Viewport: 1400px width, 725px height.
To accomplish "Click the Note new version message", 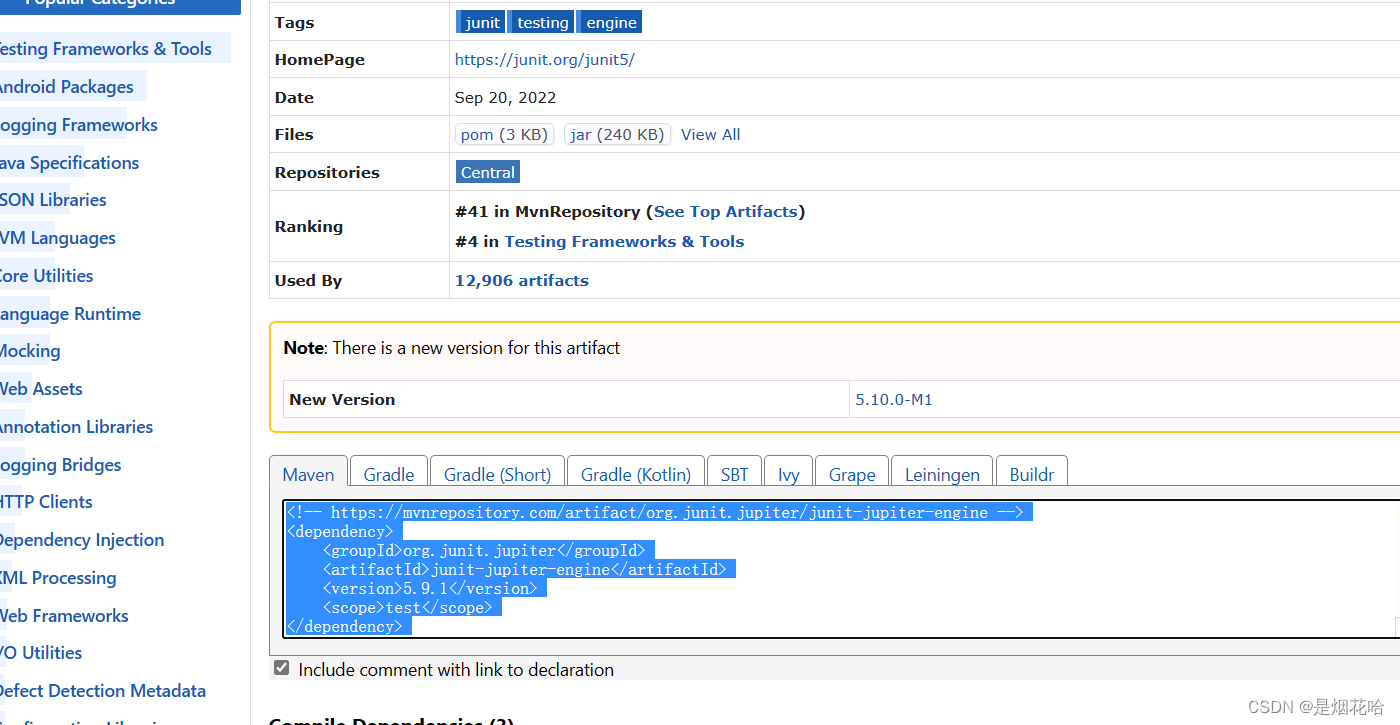I will [x=452, y=347].
